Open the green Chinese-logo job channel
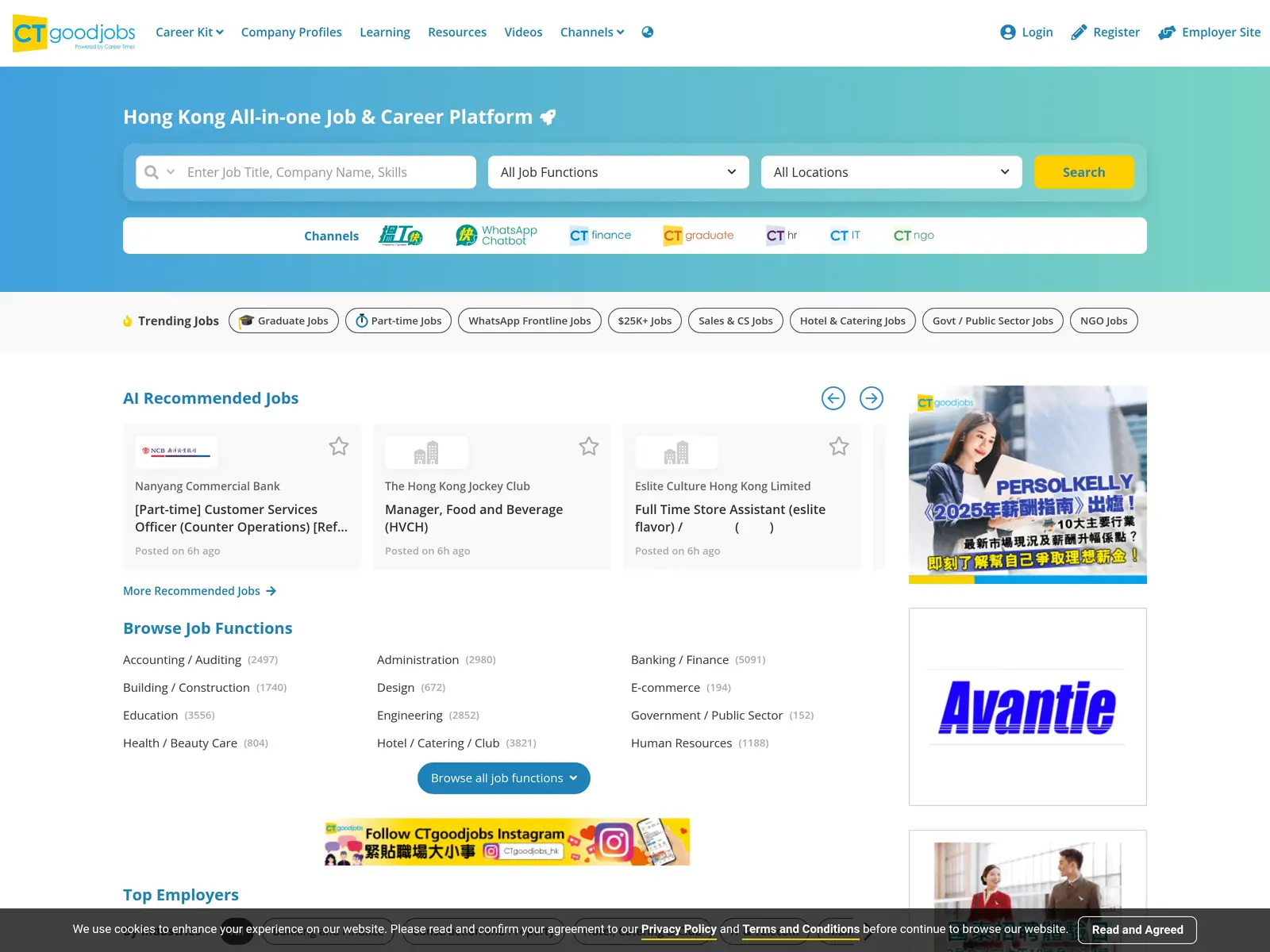The width and height of the screenshot is (1270, 952). (401, 236)
